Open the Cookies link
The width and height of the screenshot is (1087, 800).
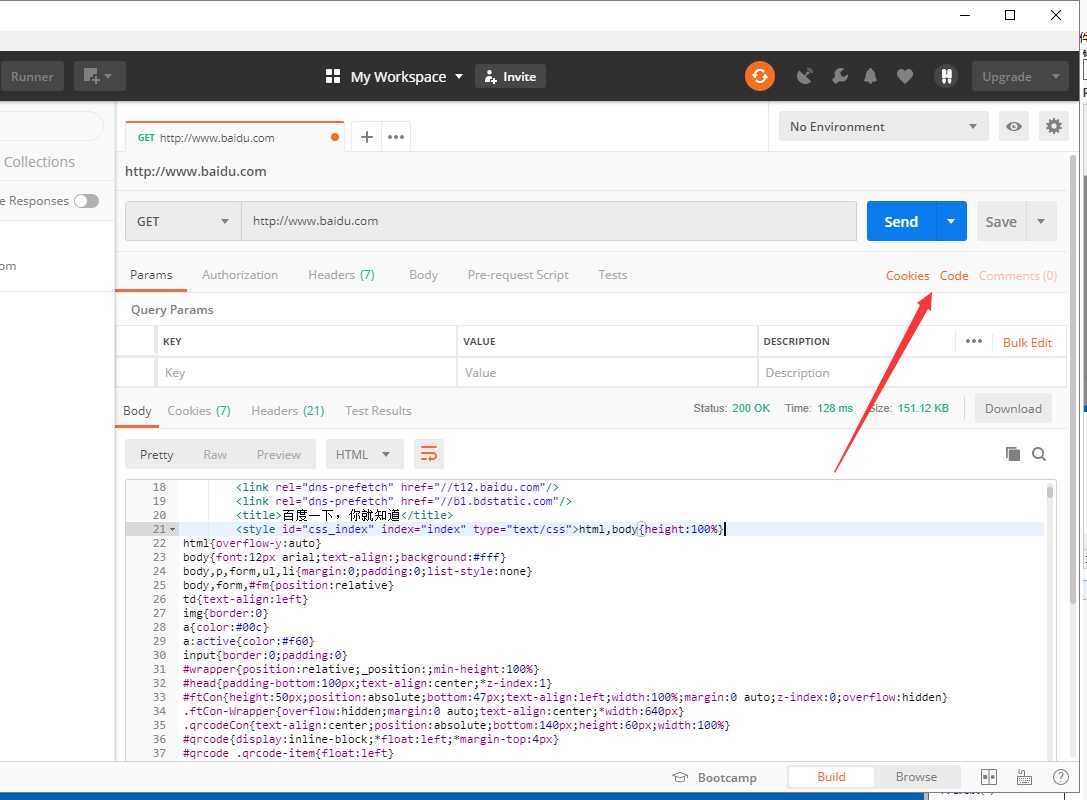point(907,275)
